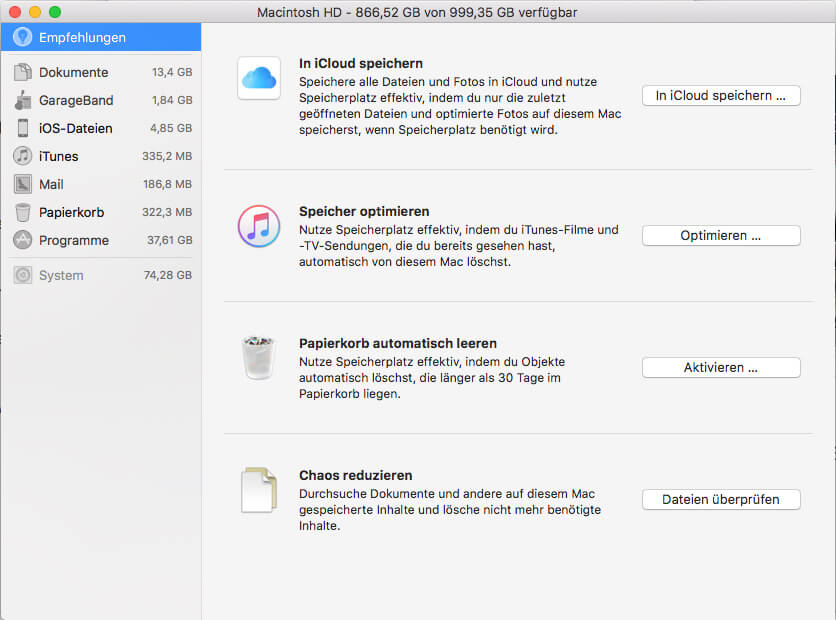
Task: Click the iTunes music note sidebar icon
Action: click(22, 156)
